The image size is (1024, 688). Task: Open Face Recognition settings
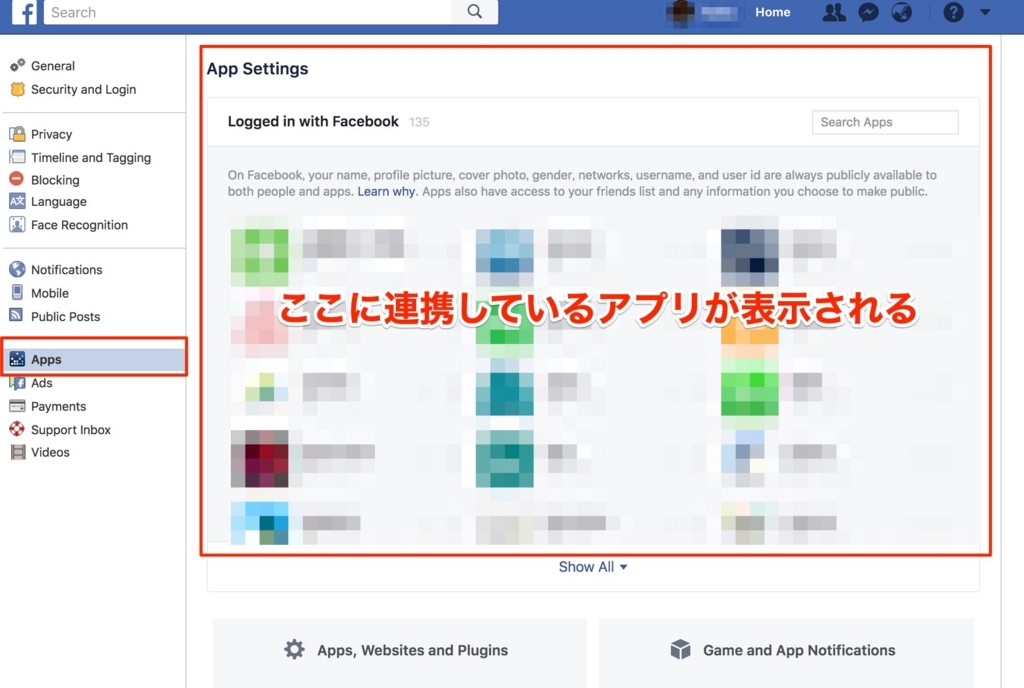tap(79, 225)
